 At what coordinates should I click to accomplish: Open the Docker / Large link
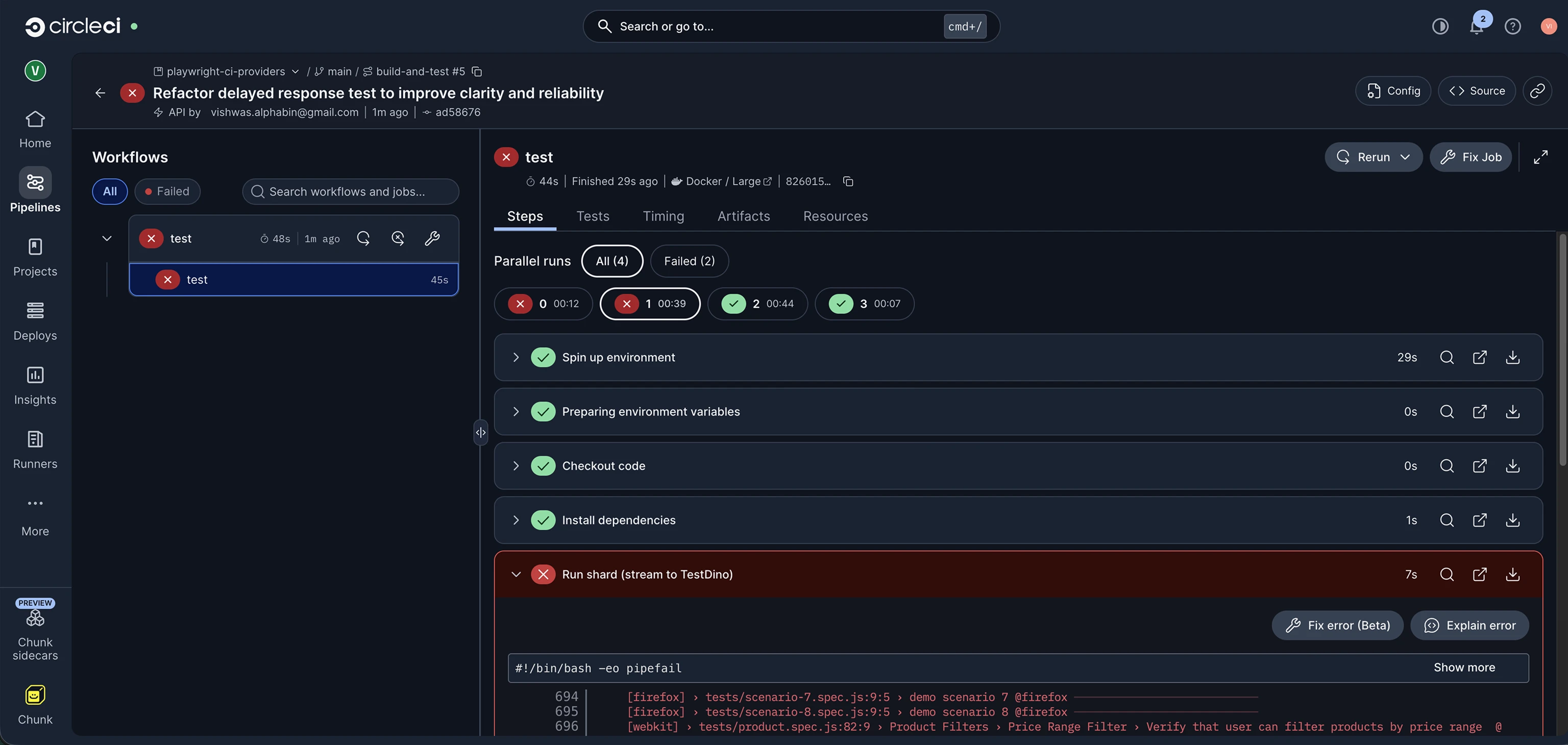click(x=722, y=181)
